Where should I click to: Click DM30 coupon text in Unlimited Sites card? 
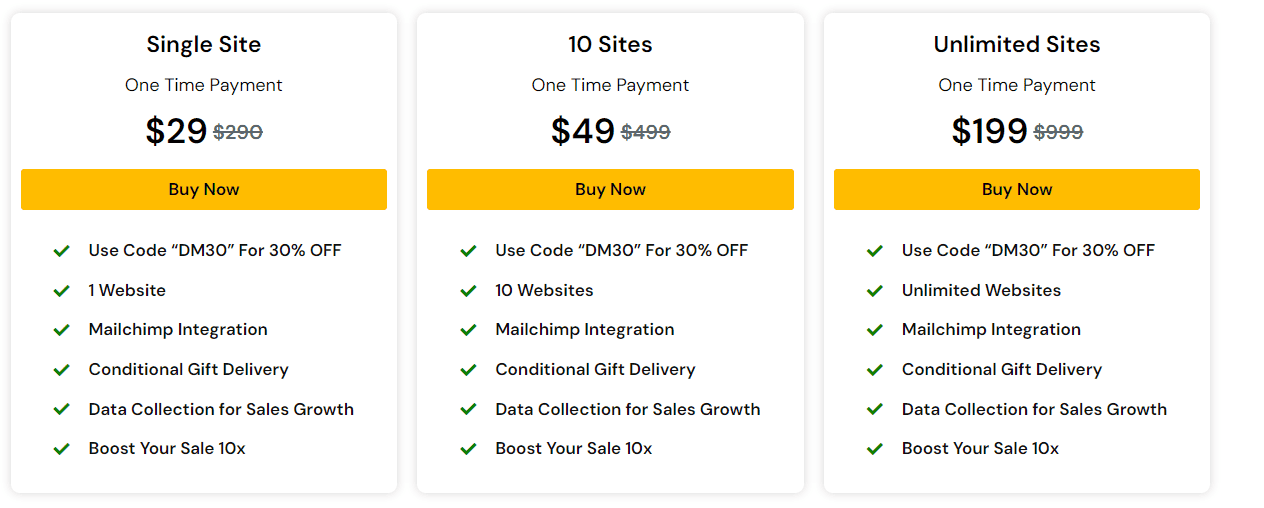coord(1028,250)
